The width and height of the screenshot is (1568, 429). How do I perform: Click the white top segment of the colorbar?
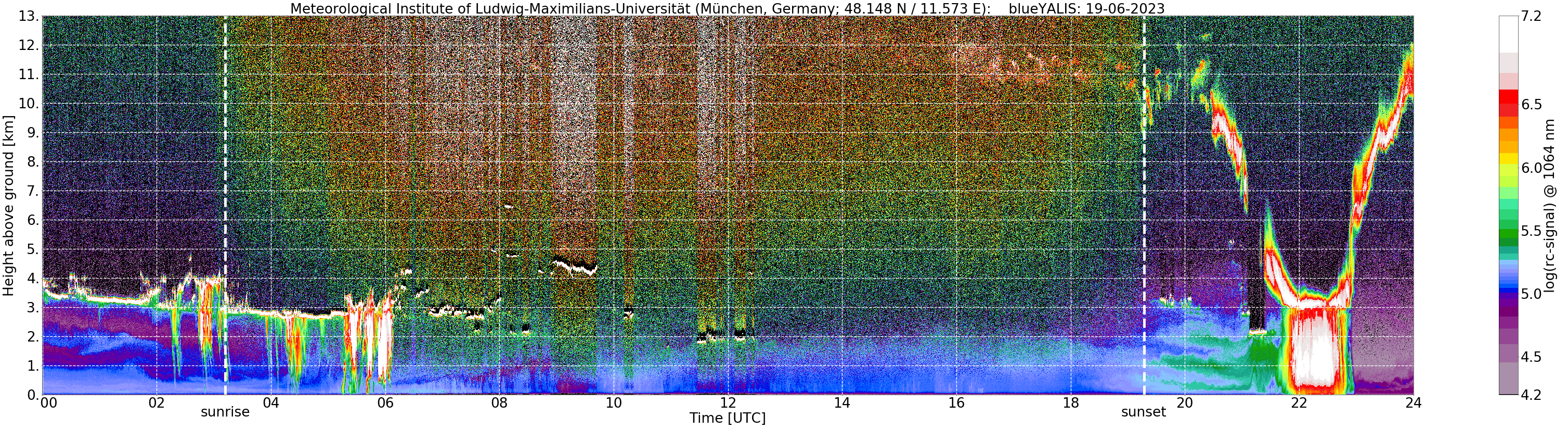[1508, 34]
